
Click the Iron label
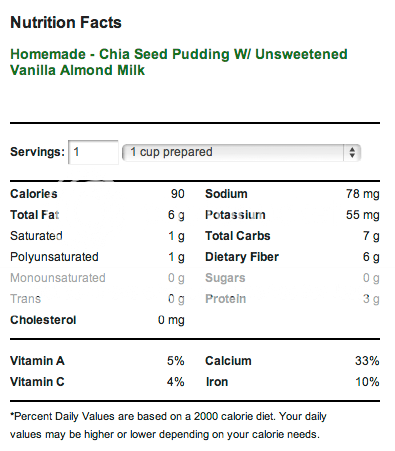(217, 382)
